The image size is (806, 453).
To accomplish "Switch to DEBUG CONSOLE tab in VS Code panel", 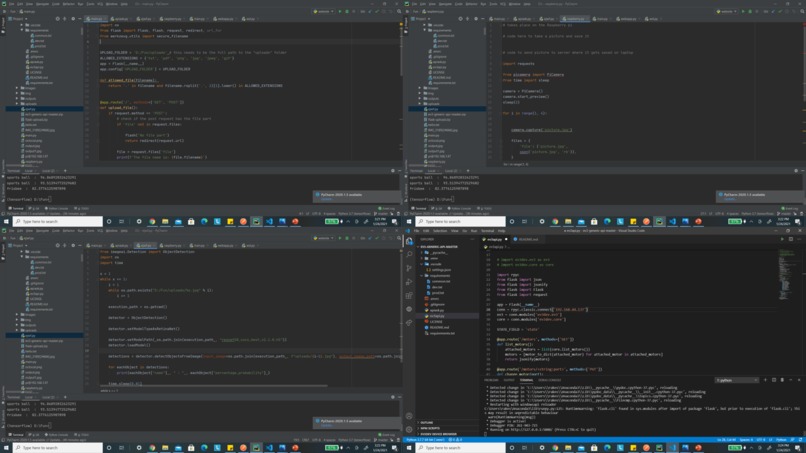I will [x=549, y=380].
